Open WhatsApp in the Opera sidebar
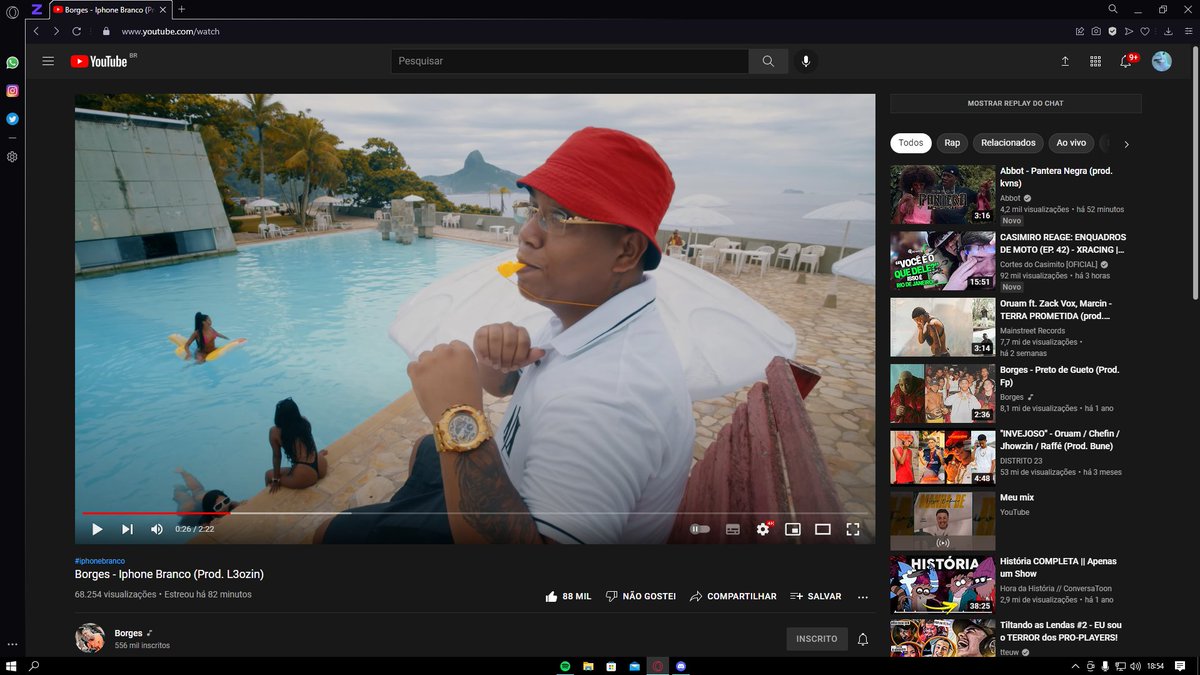This screenshot has width=1200, height=675. point(12,62)
